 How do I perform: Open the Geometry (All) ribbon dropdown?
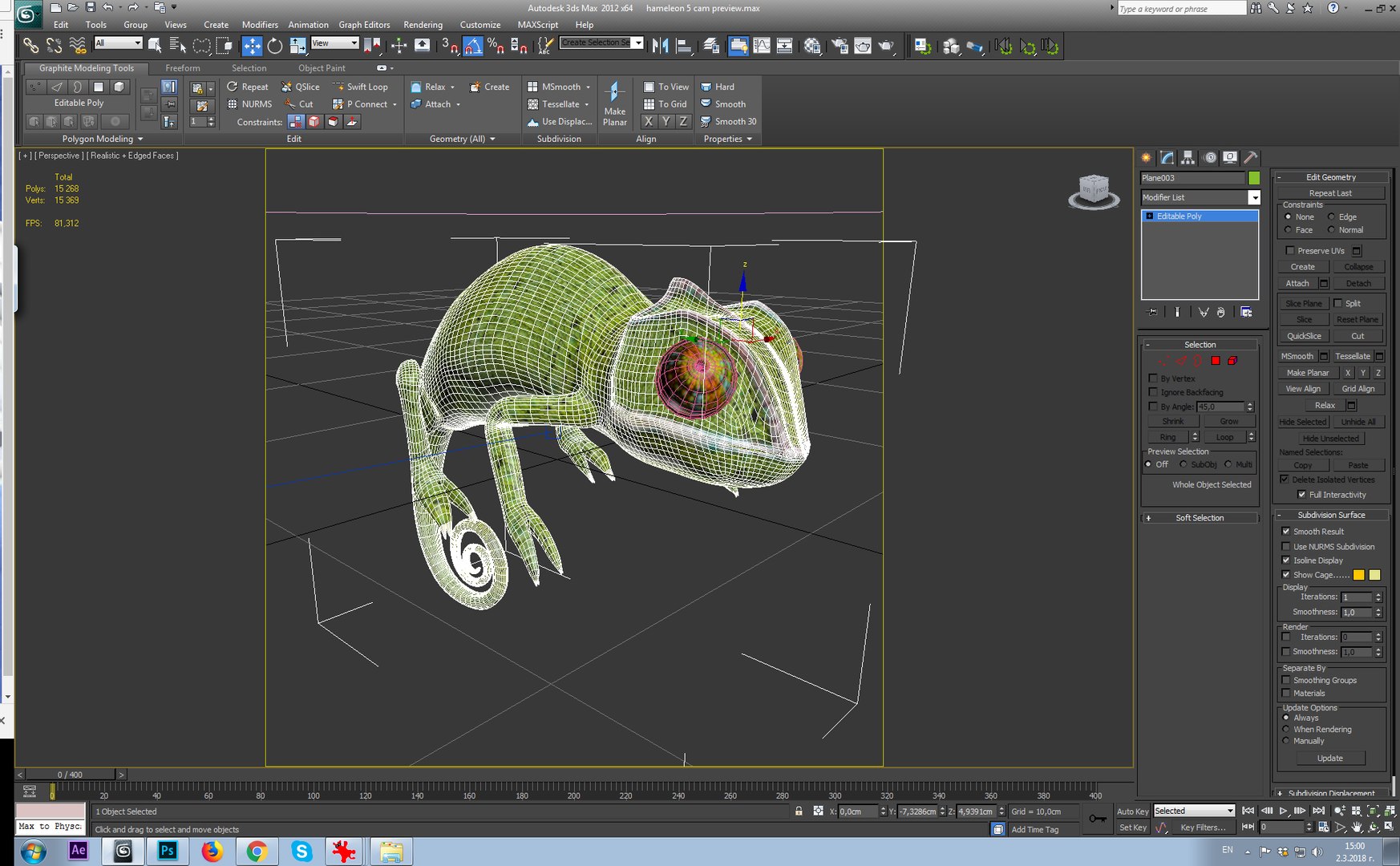[462, 139]
